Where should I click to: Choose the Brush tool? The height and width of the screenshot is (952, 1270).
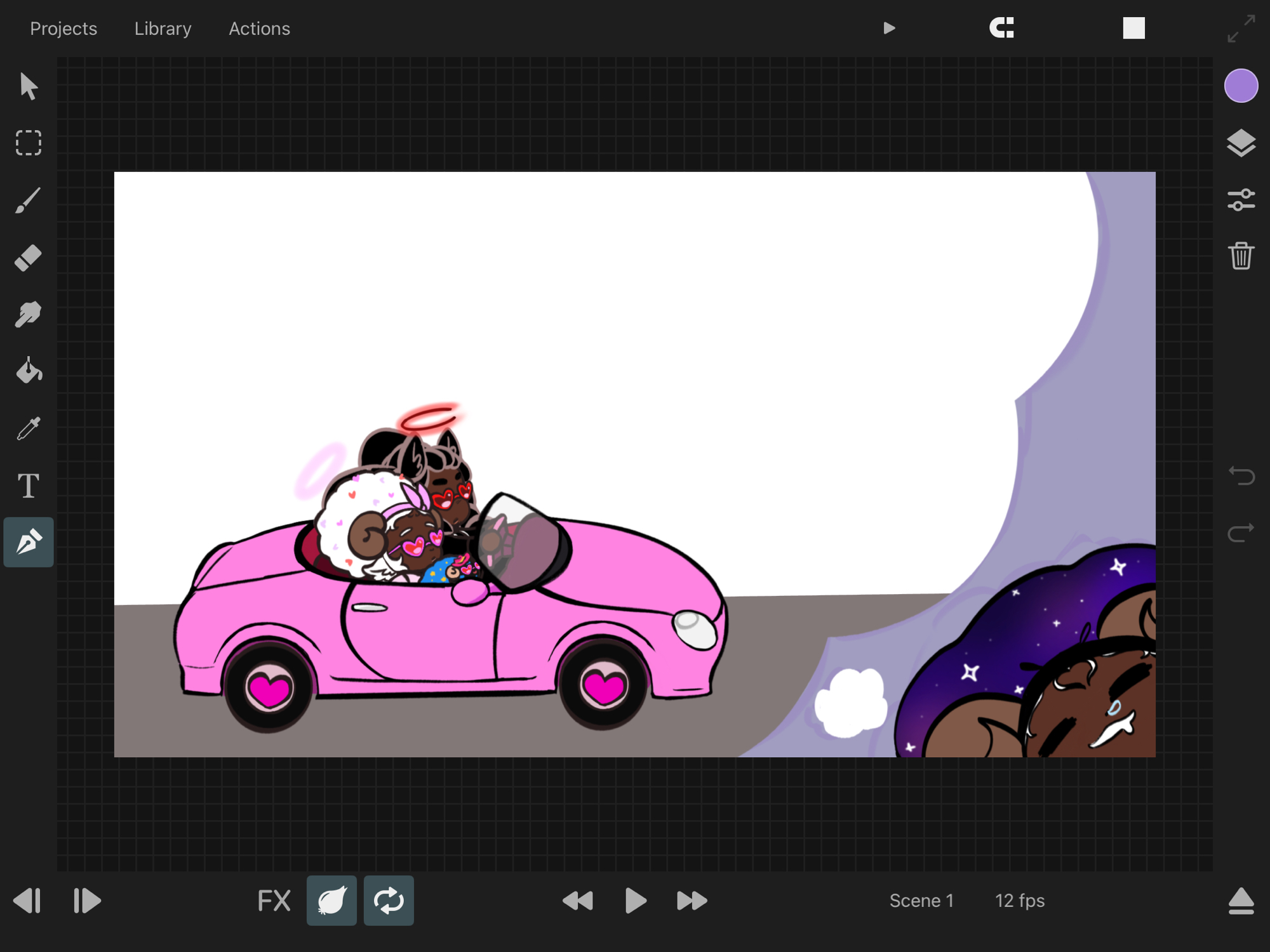tap(29, 201)
